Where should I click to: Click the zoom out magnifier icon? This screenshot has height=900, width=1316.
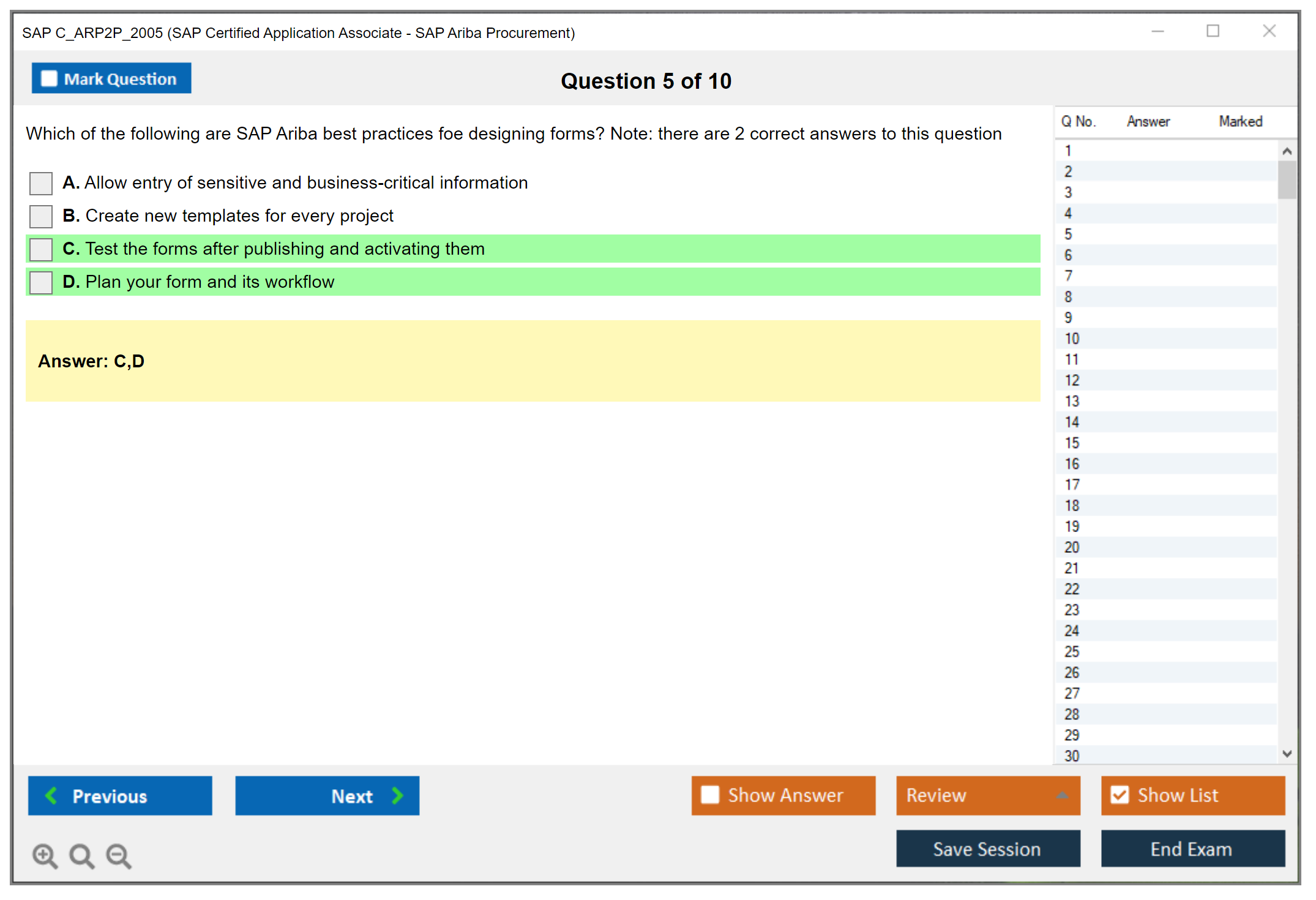(x=118, y=855)
